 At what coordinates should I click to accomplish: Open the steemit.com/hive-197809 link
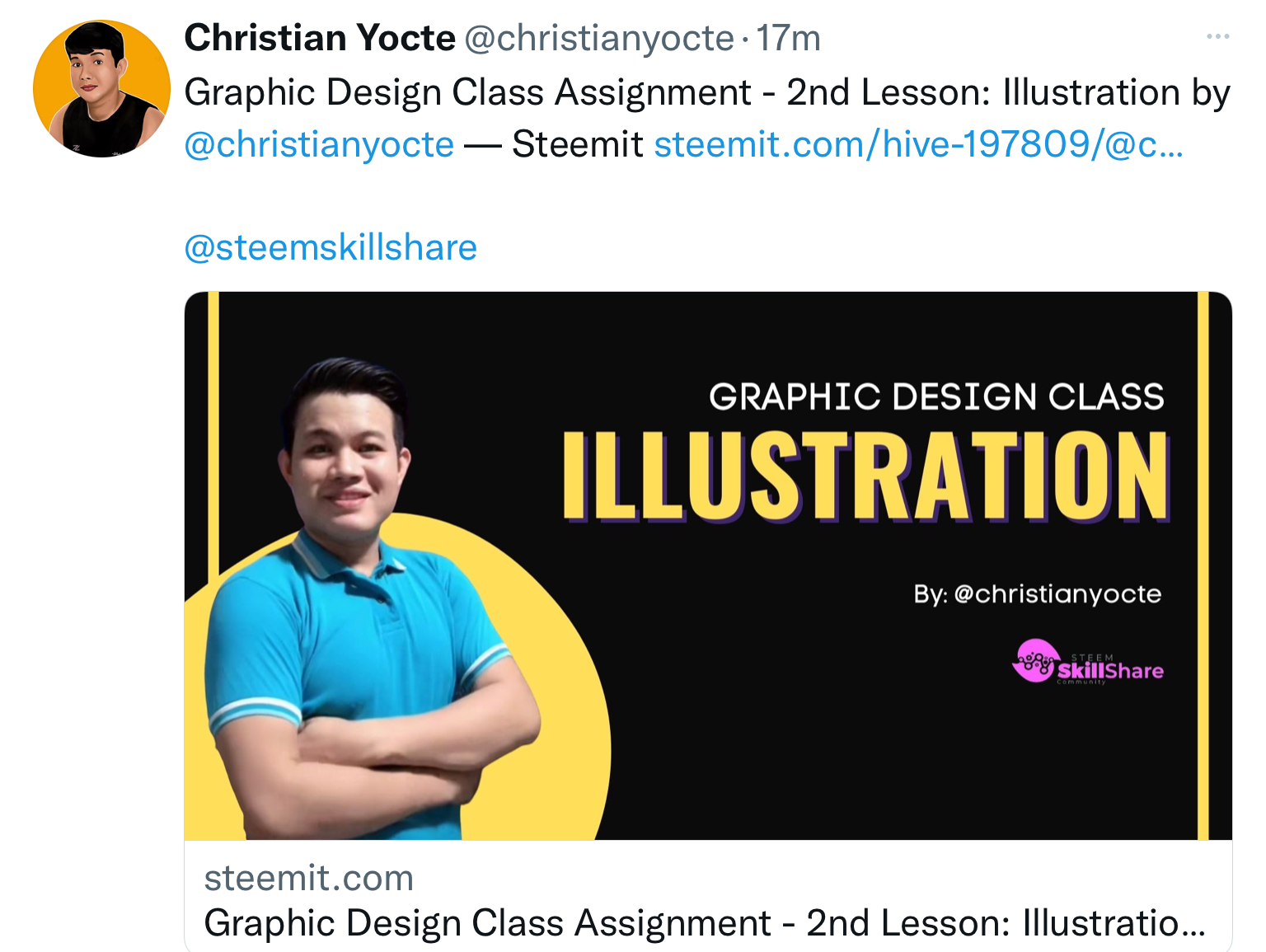point(918,144)
